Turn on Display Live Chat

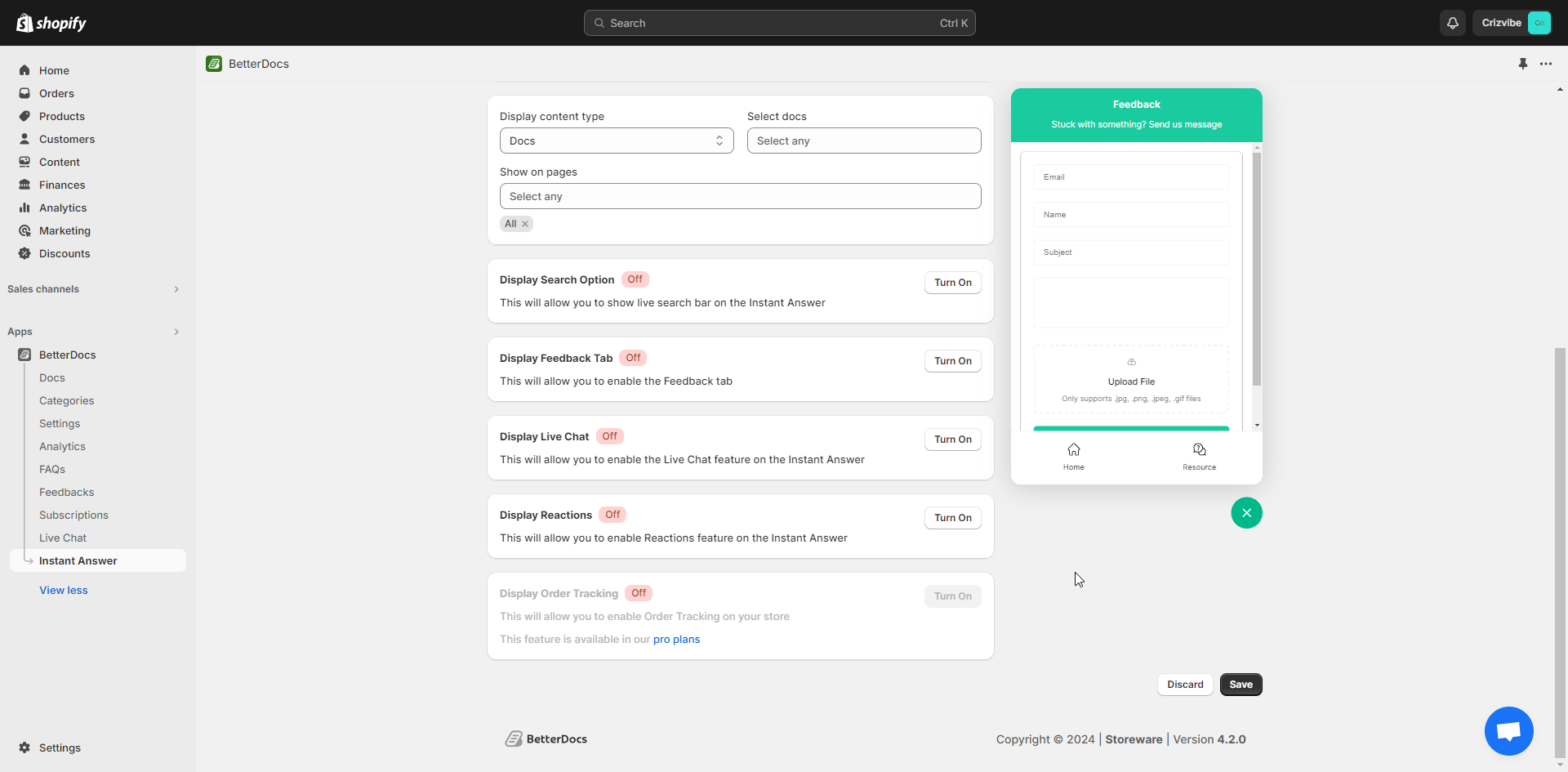[952, 439]
